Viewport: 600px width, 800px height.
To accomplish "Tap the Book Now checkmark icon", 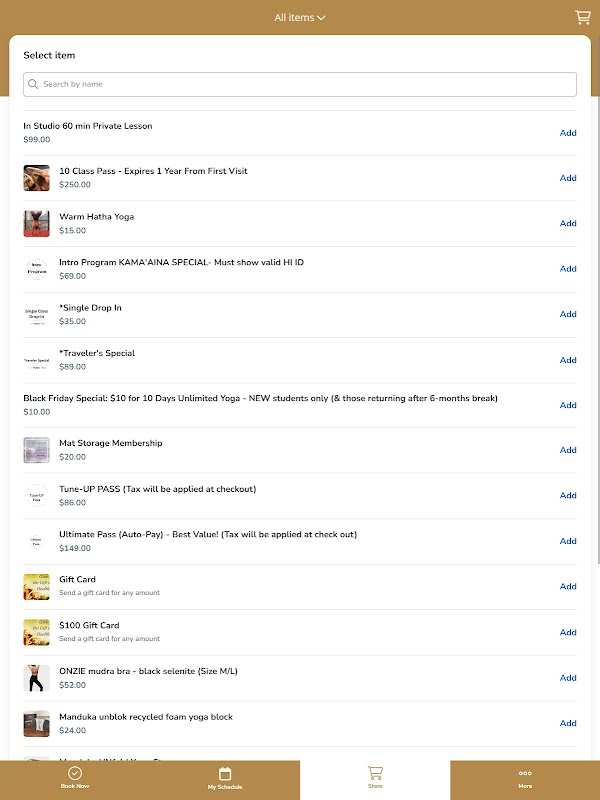I will pyautogui.click(x=75, y=774).
